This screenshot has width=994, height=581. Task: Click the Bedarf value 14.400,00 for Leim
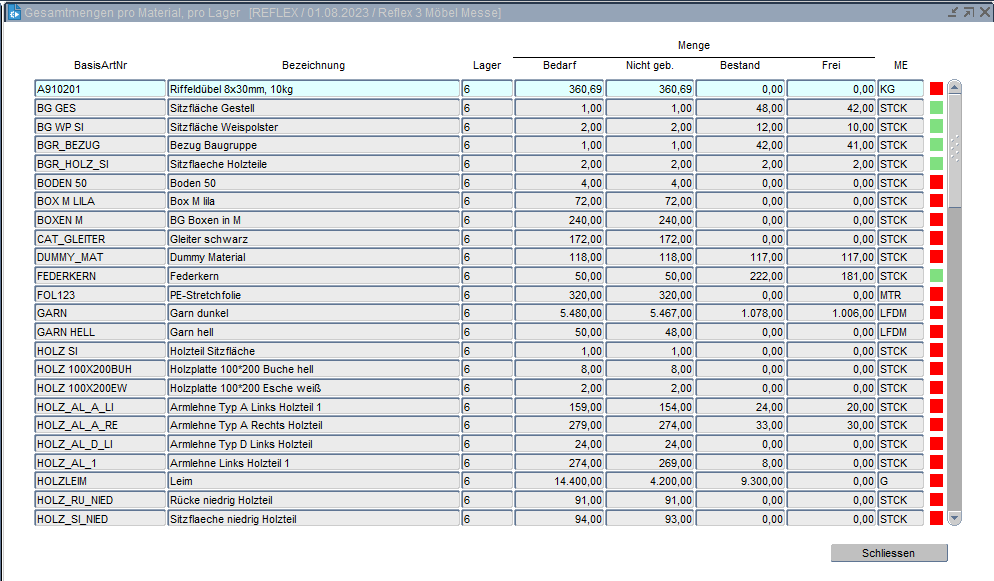click(x=559, y=482)
